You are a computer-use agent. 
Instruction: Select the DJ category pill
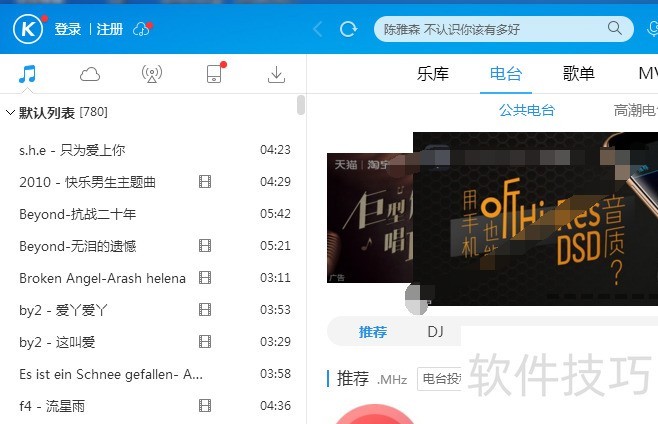pos(435,332)
